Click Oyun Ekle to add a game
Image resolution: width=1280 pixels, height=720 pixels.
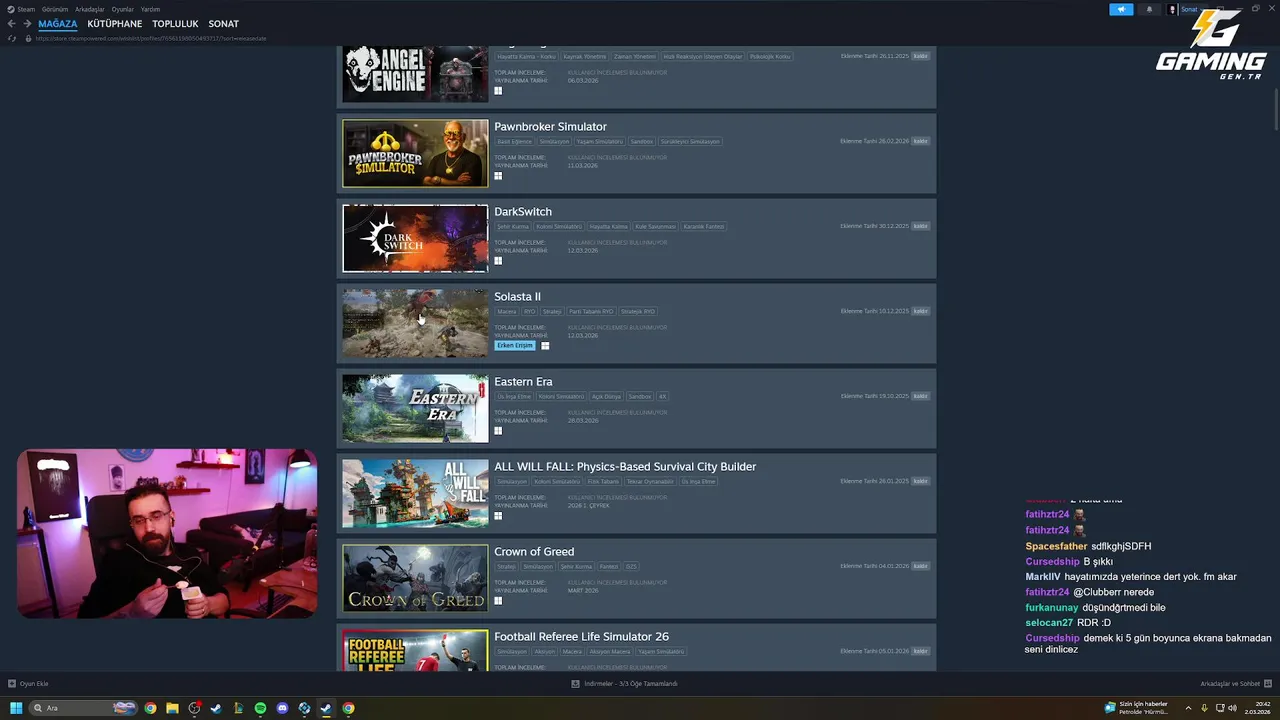coord(28,684)
